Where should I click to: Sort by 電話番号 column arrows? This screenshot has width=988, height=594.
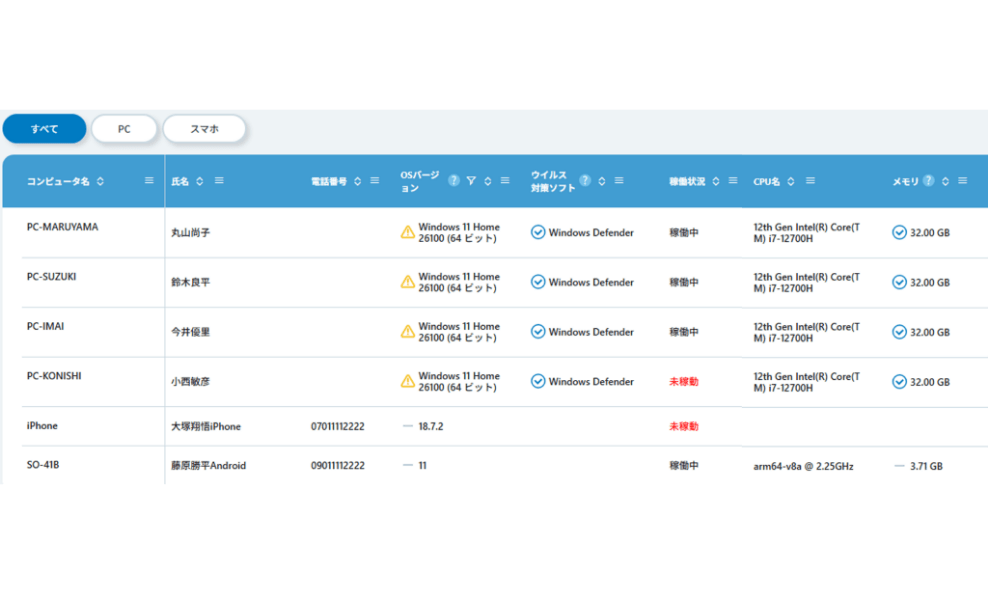point(357,181)
